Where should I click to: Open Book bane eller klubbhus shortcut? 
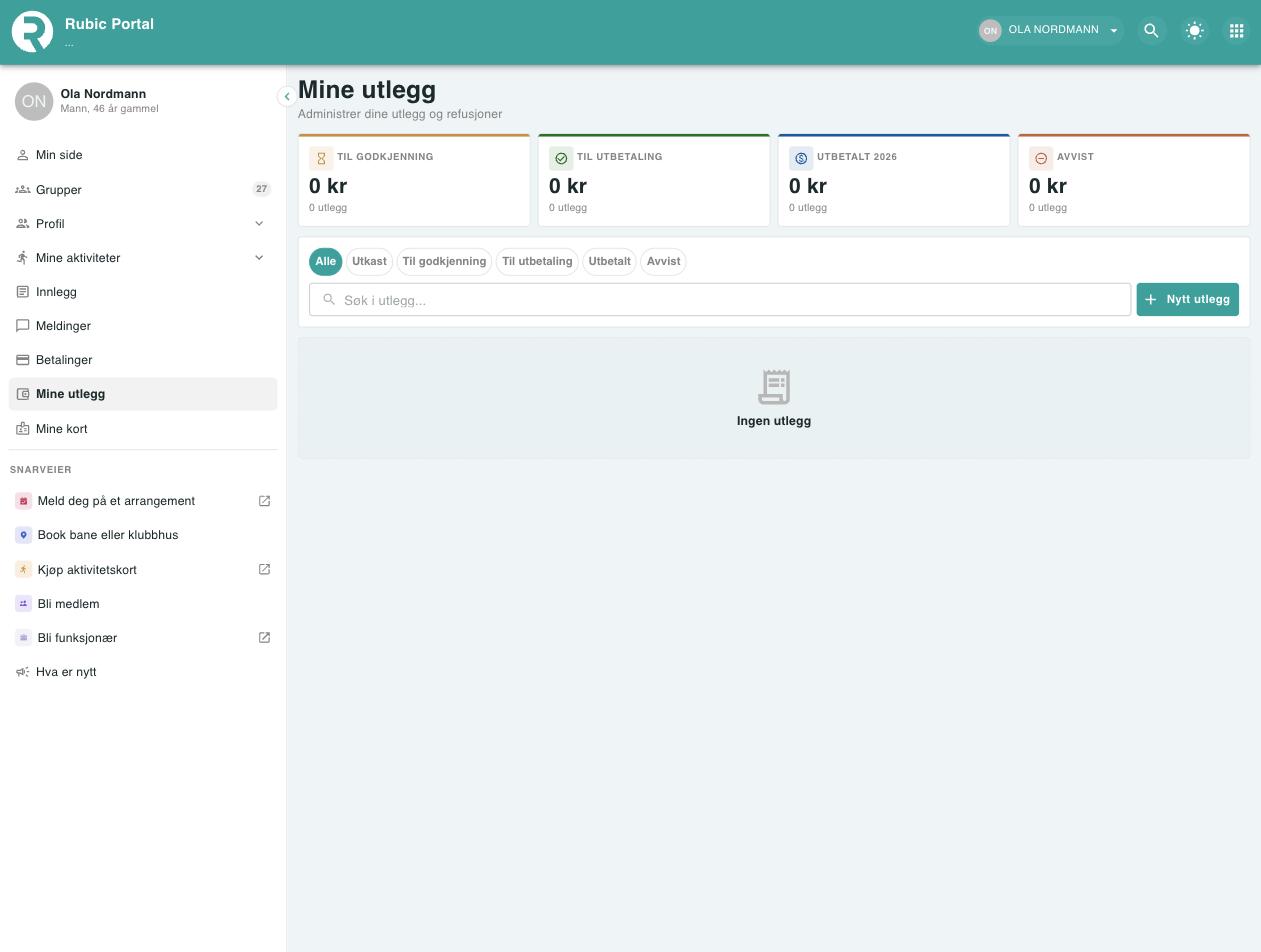click(143, 535)
